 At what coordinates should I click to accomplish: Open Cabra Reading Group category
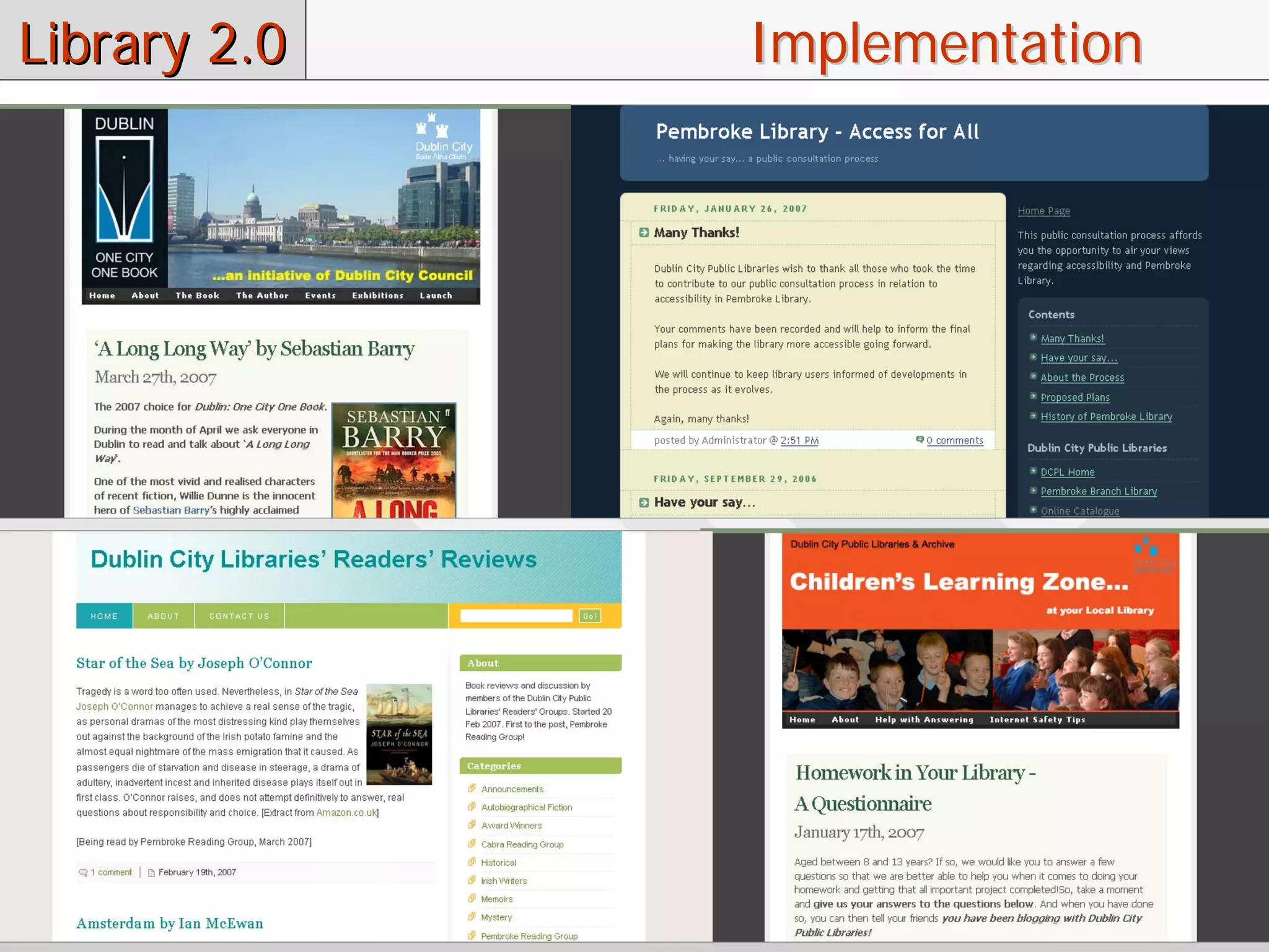click(x=522, y=844)
